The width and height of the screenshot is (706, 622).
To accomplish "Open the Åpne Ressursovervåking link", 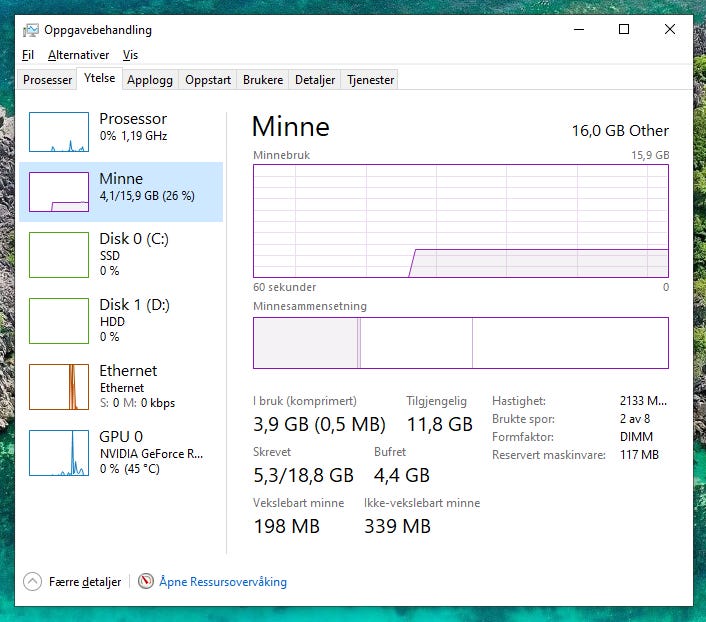I will click(x=223, y=581).
